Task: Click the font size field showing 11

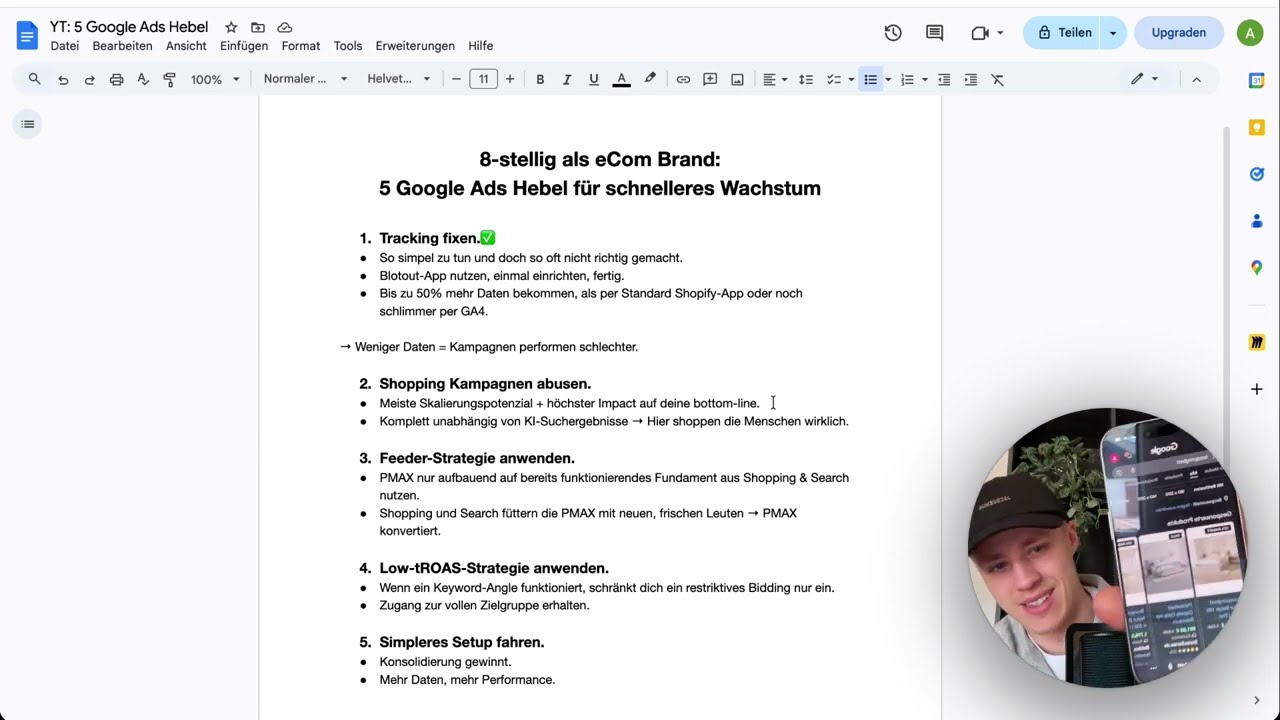Action: click(x=483, y=79)
